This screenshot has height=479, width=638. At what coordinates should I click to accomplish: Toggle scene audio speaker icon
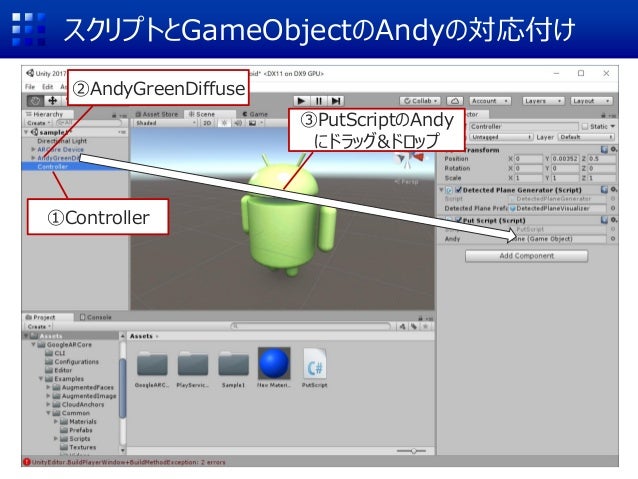238,123
